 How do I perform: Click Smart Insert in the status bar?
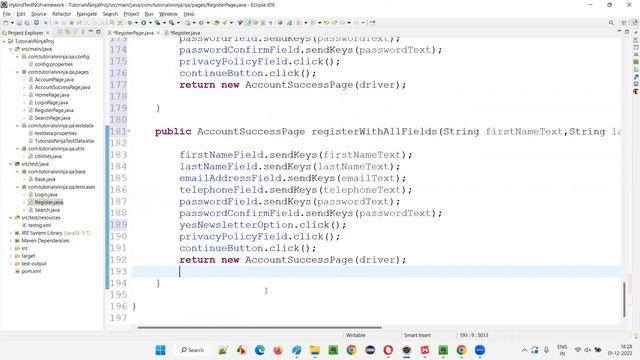click(x=417, y=335)
